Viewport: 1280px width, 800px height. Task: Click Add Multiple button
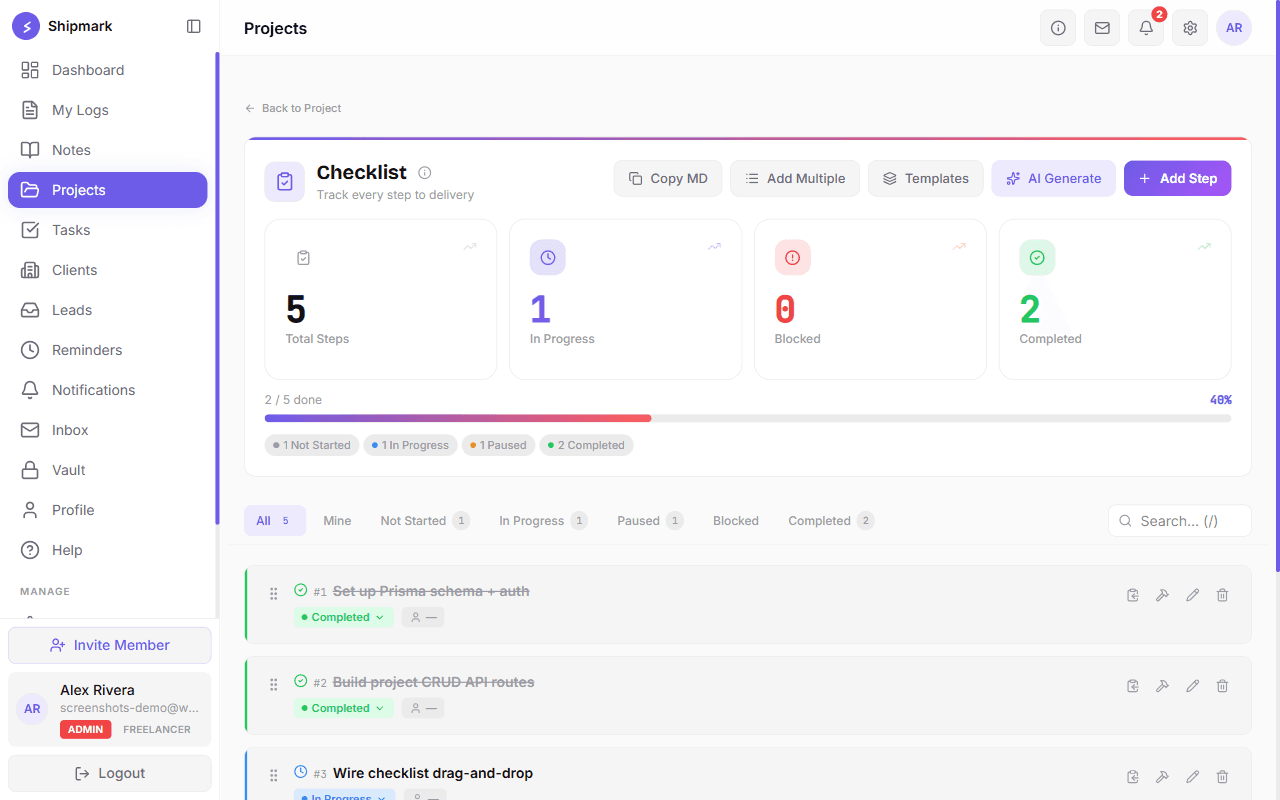click(795, 178)
